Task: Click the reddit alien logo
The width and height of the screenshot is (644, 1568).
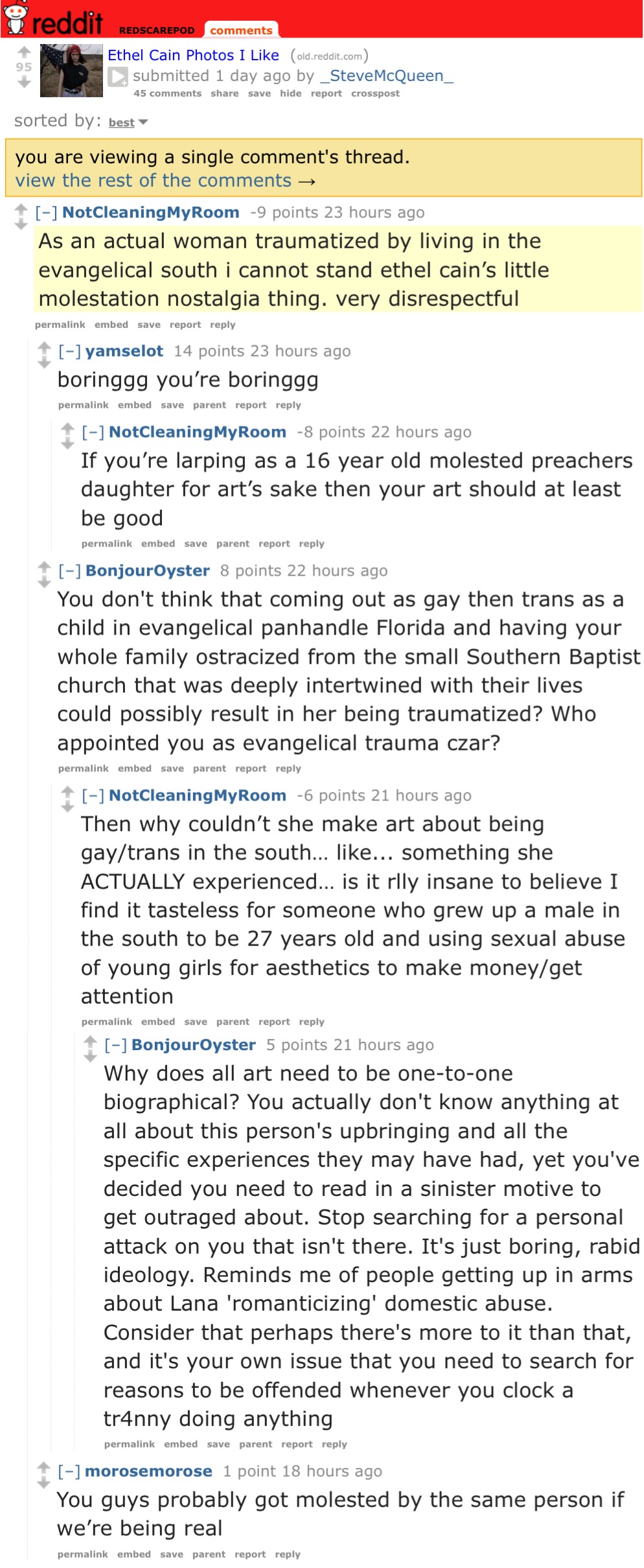Action: [16, 18]
